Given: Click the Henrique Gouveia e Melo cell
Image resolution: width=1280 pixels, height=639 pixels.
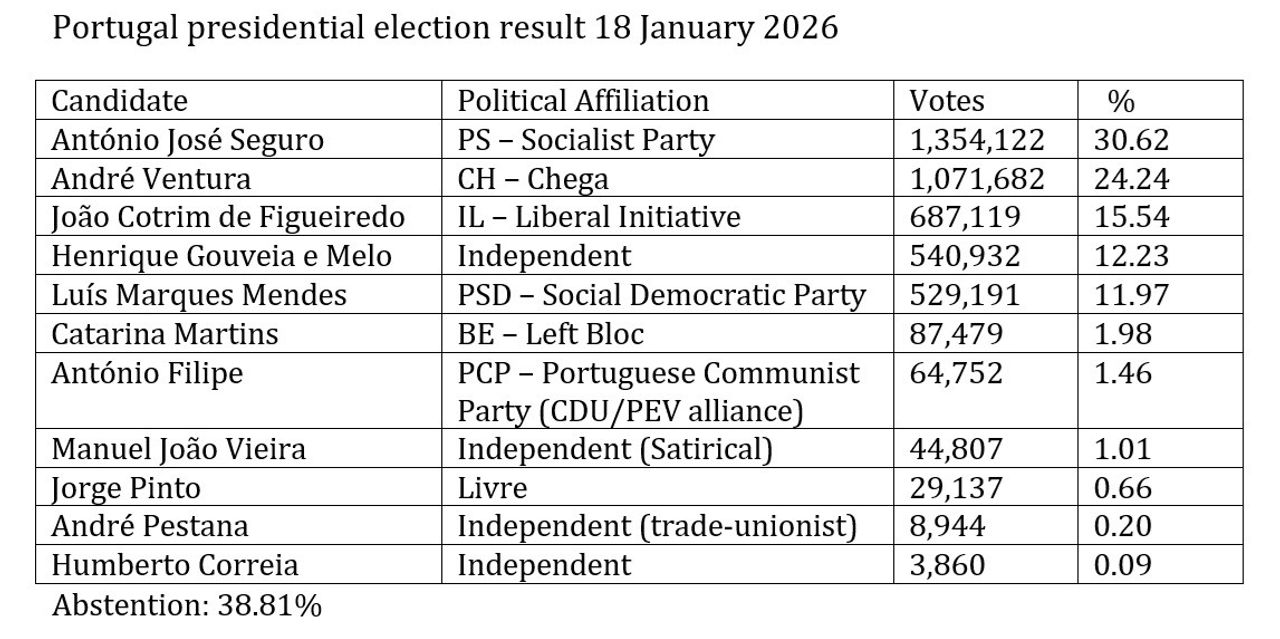Looking at the screenshot, I should (221, 256).
